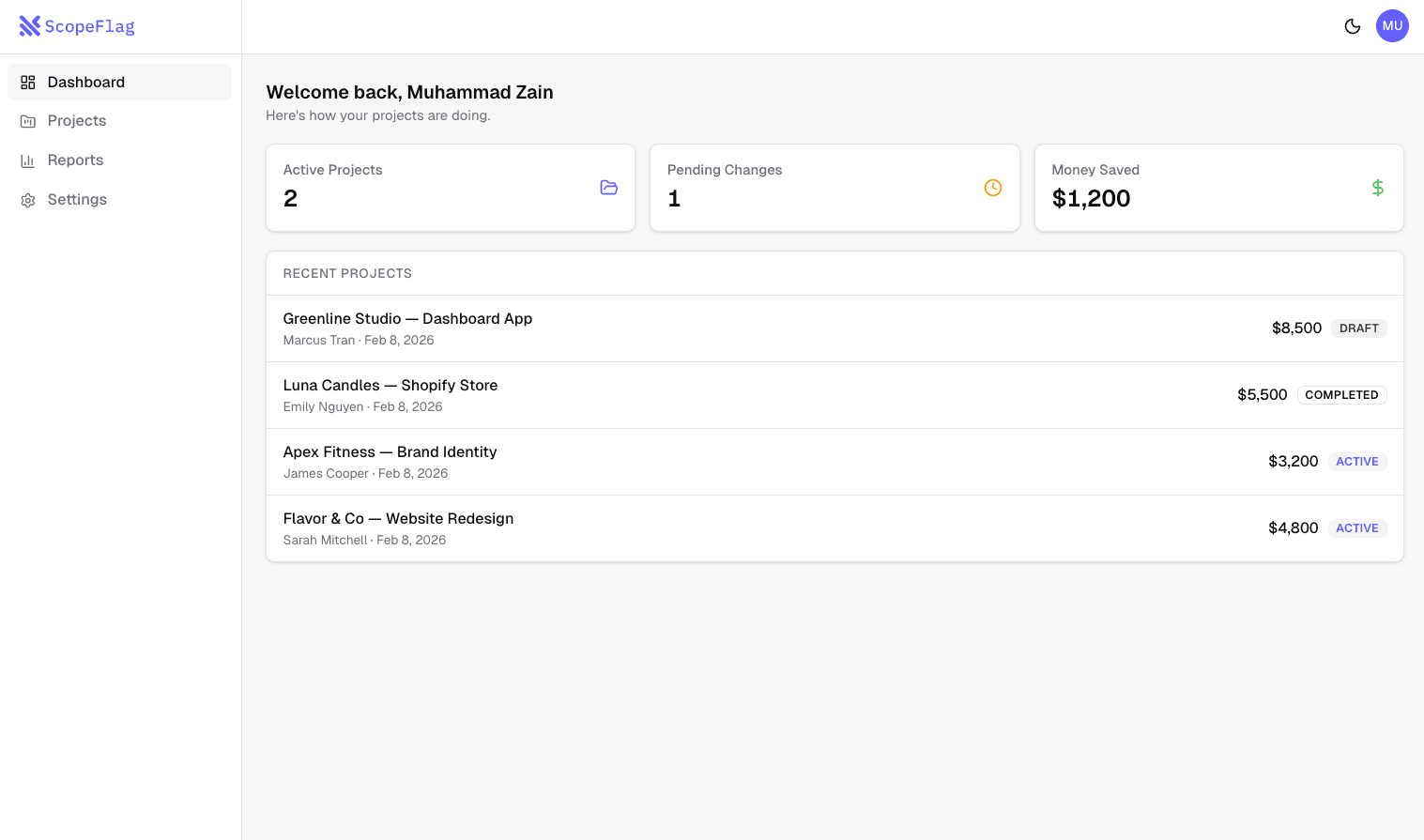Select the Dashboard grid icon in sidebar

28,82
